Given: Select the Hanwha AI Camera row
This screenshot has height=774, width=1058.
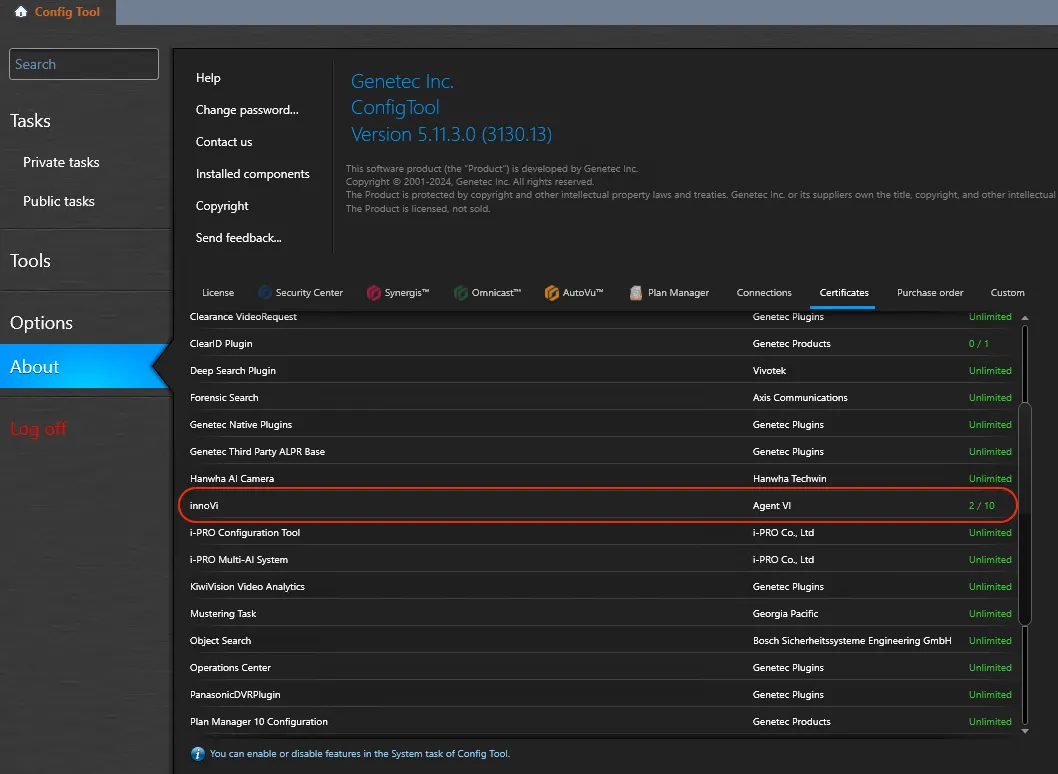Looking at the screenshot, I should click(601, 478).
